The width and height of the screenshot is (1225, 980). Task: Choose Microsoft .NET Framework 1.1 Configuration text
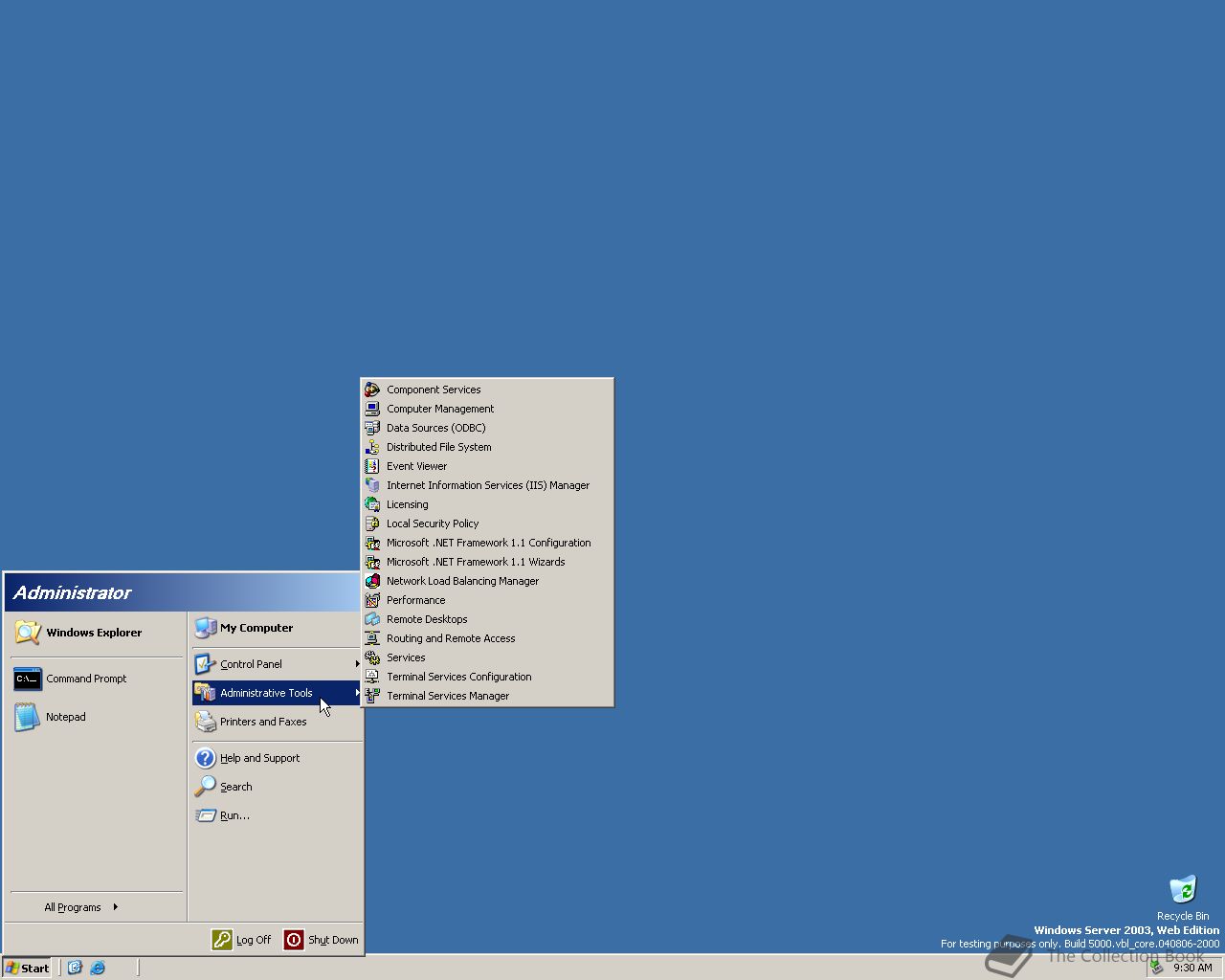[x=489, y=543]
